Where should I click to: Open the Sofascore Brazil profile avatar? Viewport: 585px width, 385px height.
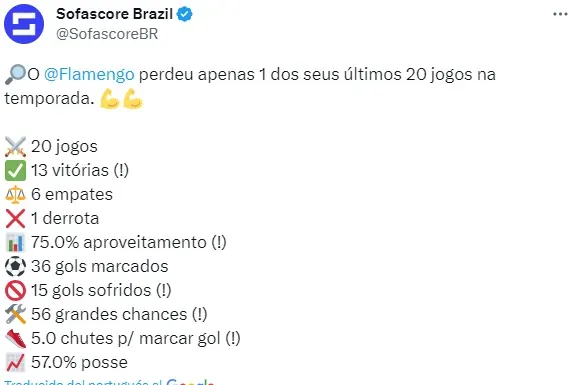click(x=24, y=24)
